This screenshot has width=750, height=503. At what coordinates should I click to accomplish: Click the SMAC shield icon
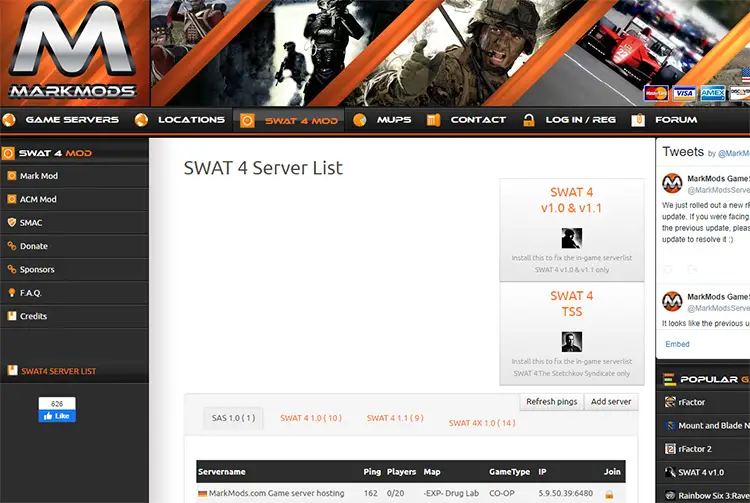[12, 223]
